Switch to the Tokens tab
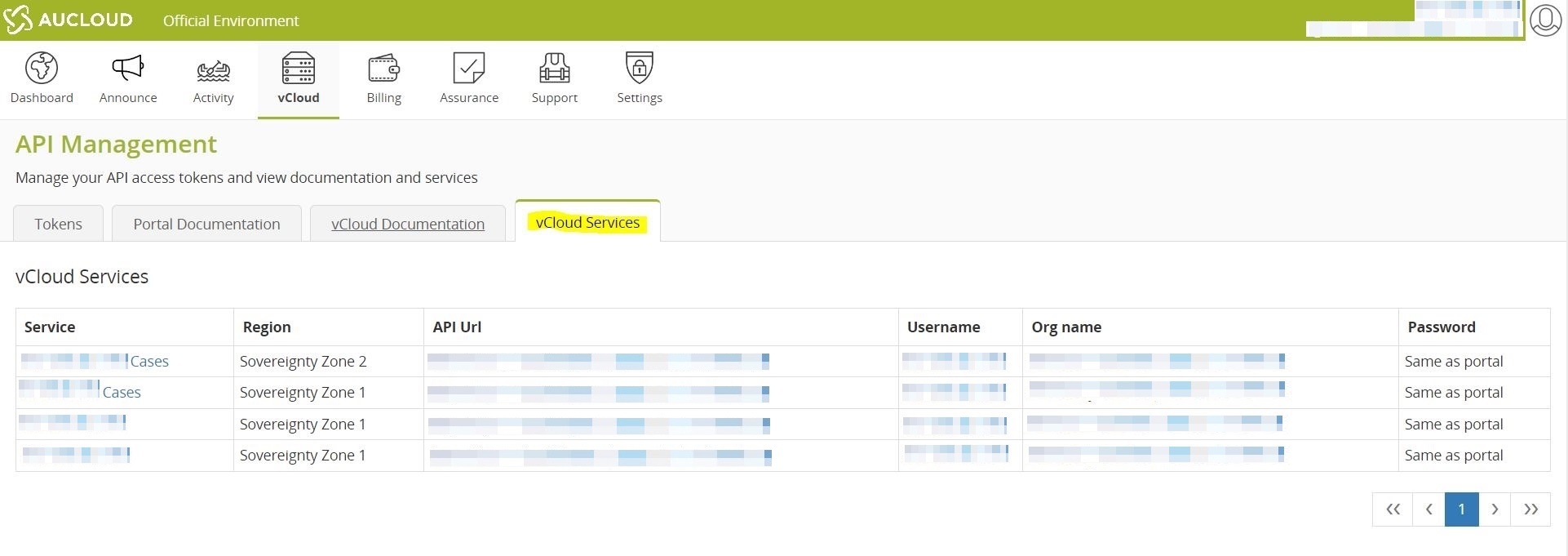This screenshot has height=556, width=1568. pos(58,224)
